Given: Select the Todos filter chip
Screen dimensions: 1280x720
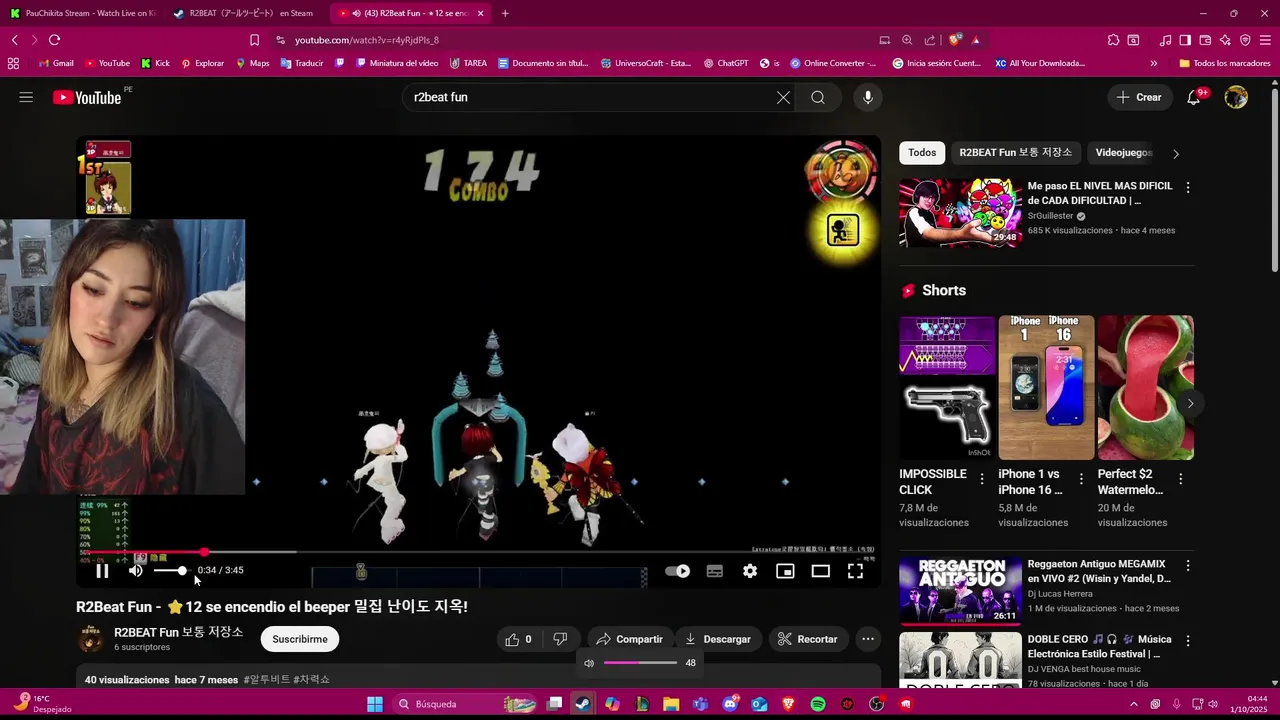Looking at the screenshot, I should (922, 153).
